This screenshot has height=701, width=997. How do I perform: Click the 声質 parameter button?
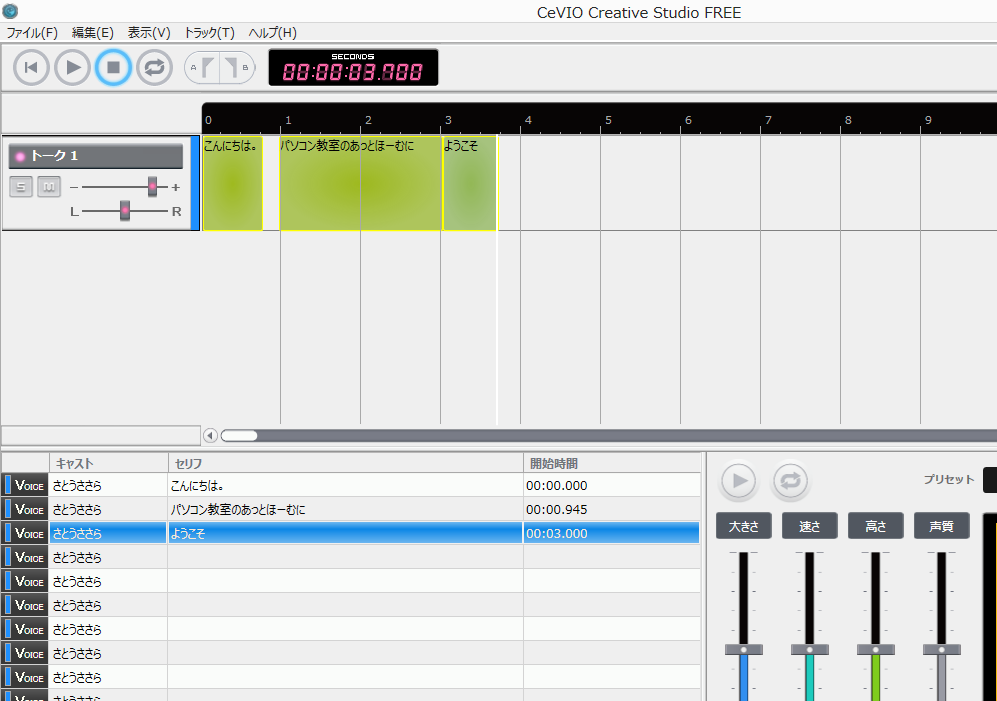[942, 526]
